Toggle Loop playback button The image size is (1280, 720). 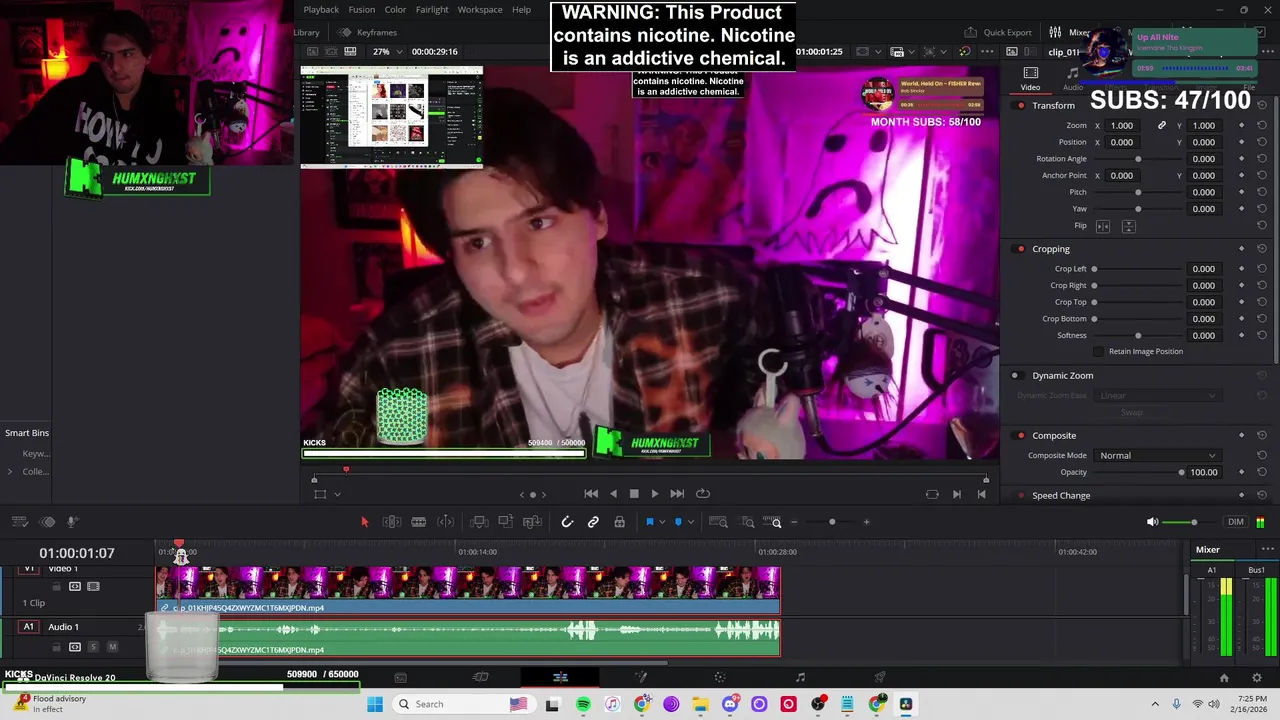point(703,494)
